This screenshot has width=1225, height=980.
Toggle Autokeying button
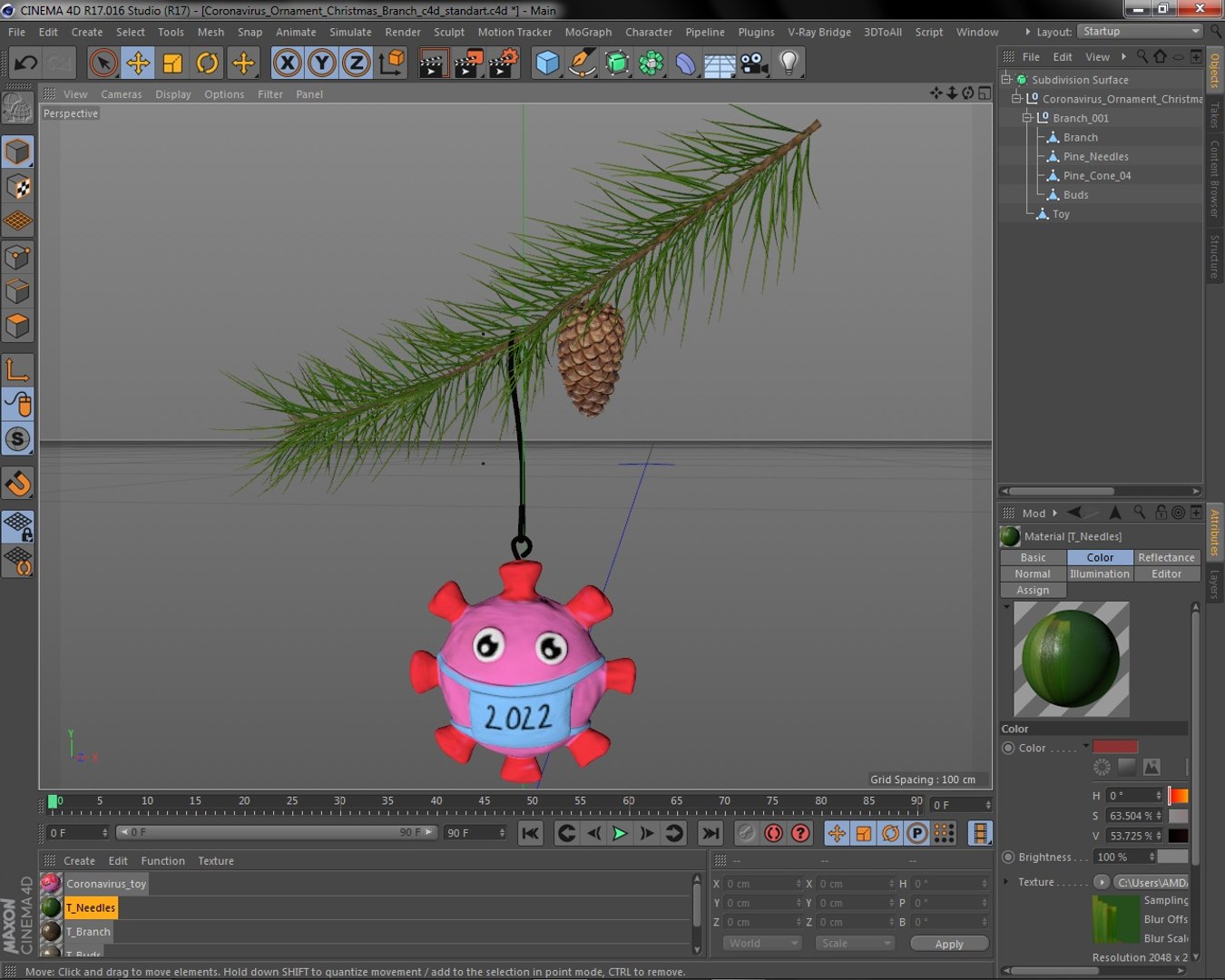tap(773, 833)
